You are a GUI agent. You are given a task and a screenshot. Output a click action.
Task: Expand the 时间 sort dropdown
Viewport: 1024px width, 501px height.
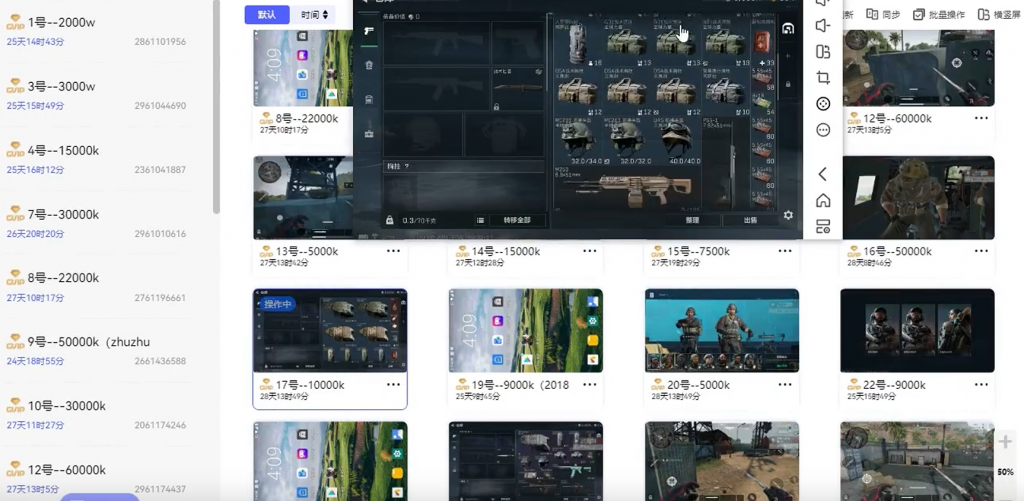(314, 15)
